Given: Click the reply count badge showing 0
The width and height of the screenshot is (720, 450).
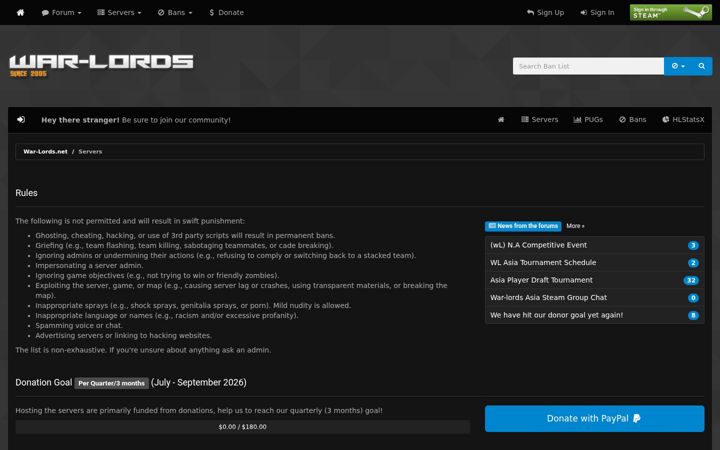Looking at the screenshot, I should click(x=693, y=298).
